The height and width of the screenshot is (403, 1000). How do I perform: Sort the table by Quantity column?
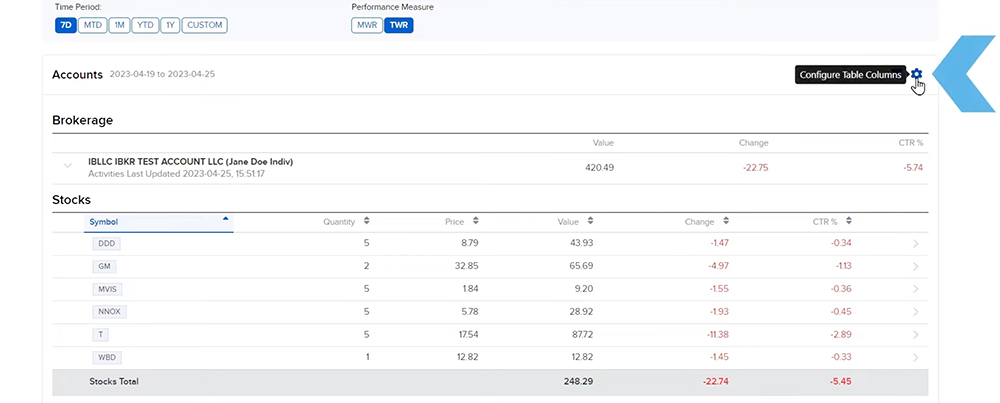[366, 221]
